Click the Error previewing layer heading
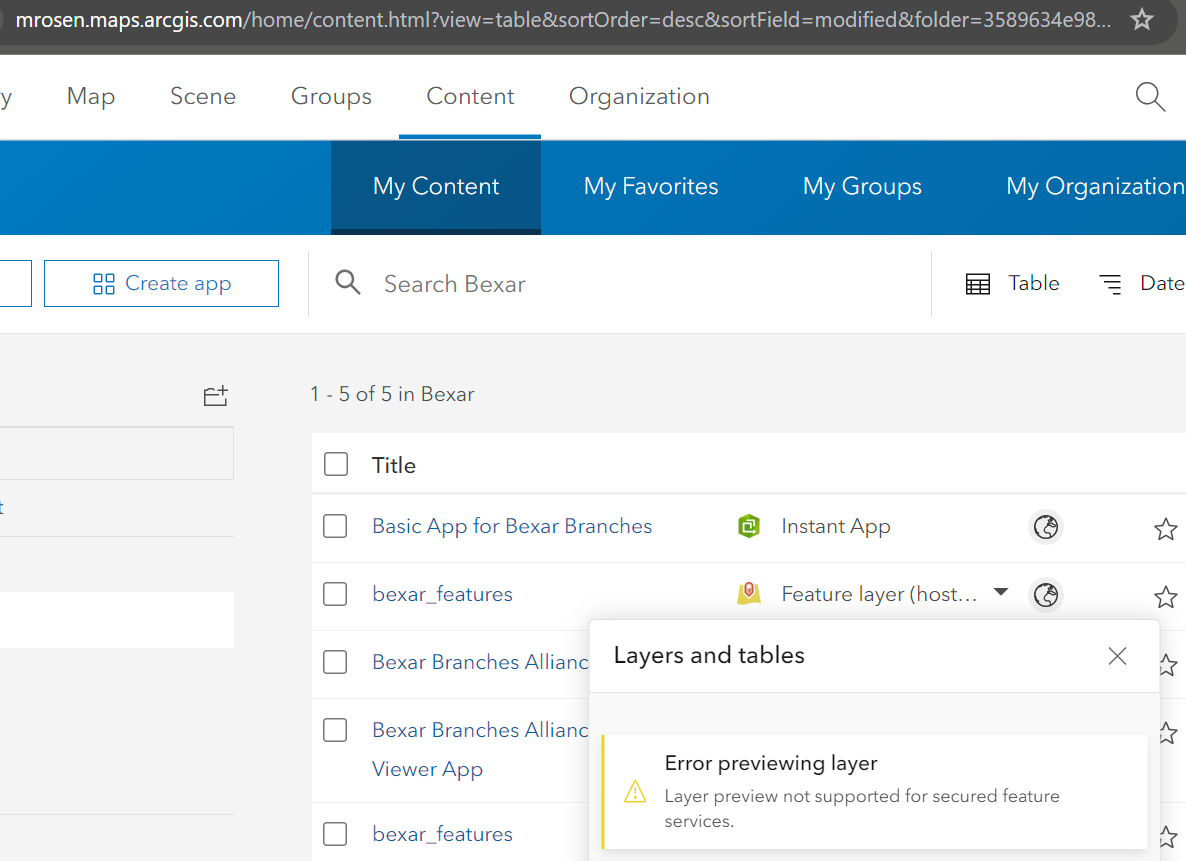Screen dimensions: 1186x861 click(x=771, y=763)
